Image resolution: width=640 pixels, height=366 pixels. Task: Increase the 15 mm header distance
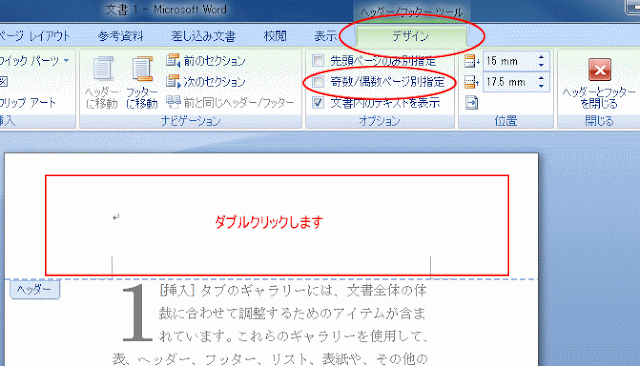(541, 58)
